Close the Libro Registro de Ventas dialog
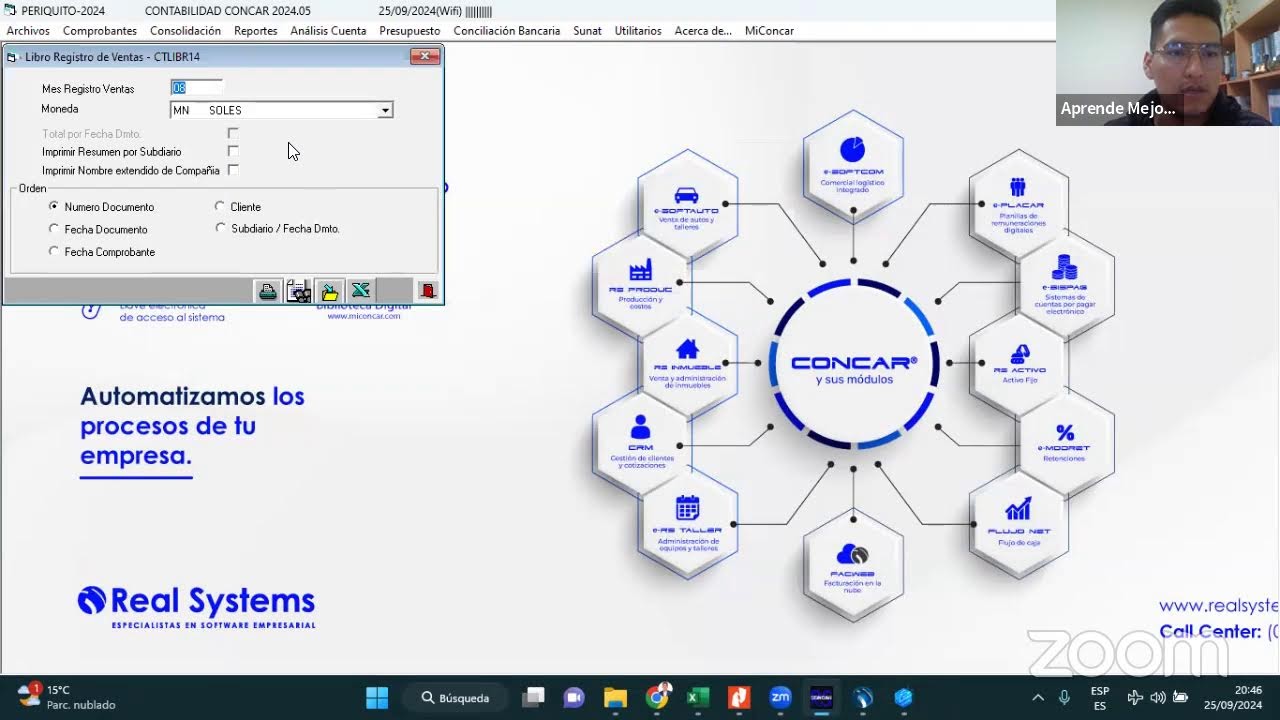1280x720 pixels. coord(425,57)
